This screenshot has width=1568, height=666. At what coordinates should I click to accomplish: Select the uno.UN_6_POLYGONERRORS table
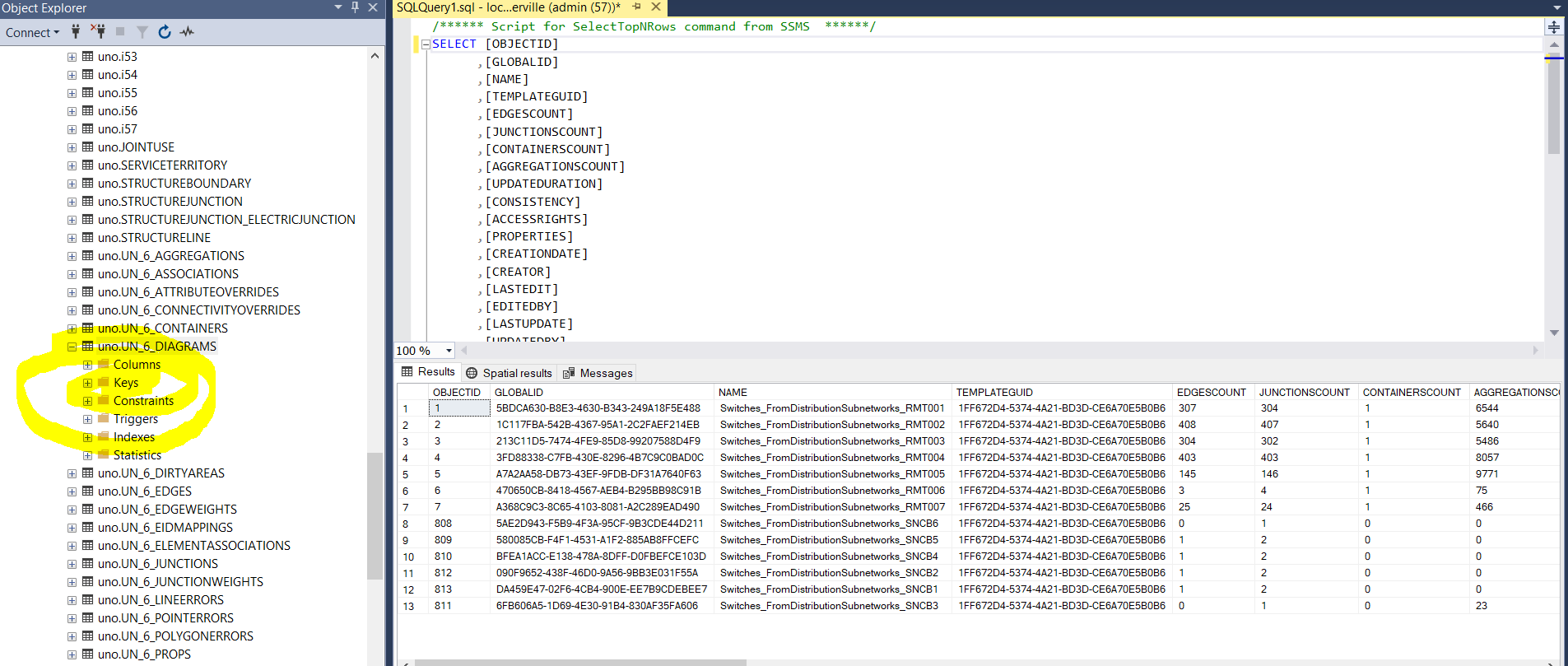[175, 636]
